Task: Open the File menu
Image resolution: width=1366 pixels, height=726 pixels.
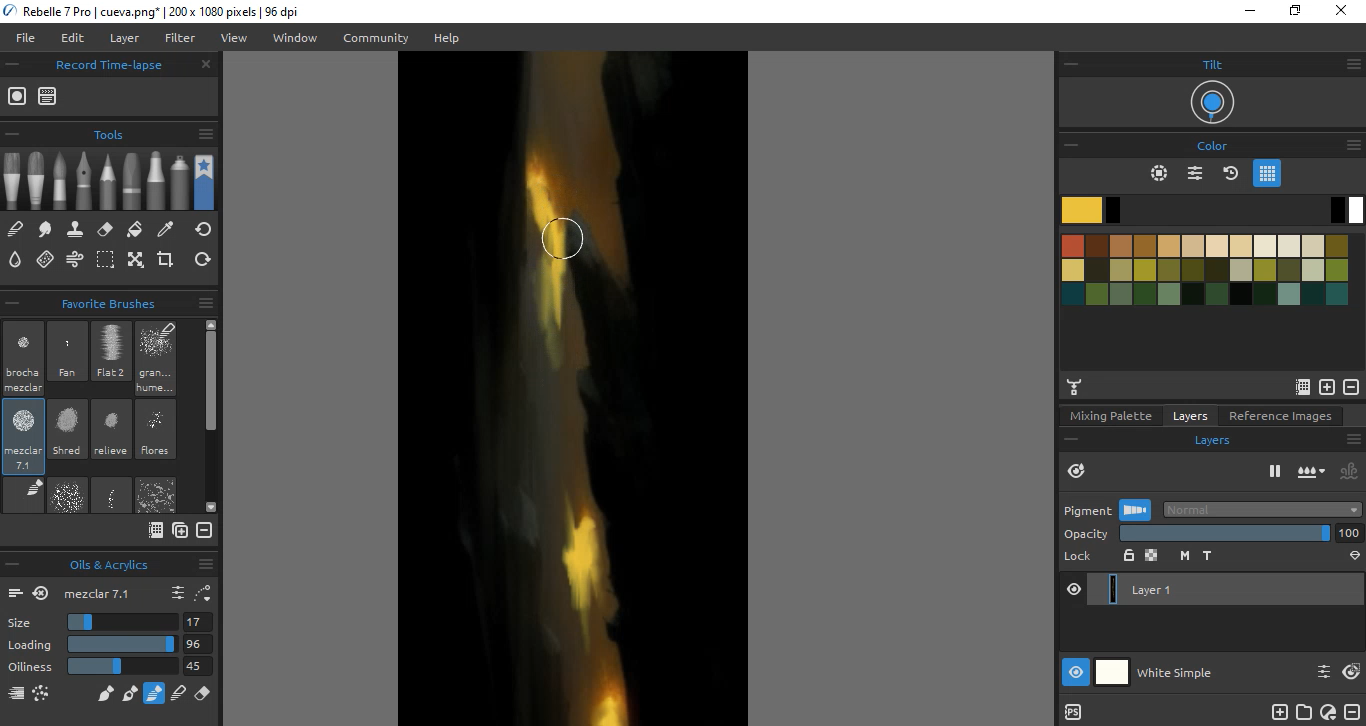Action: tap(25, 38)
